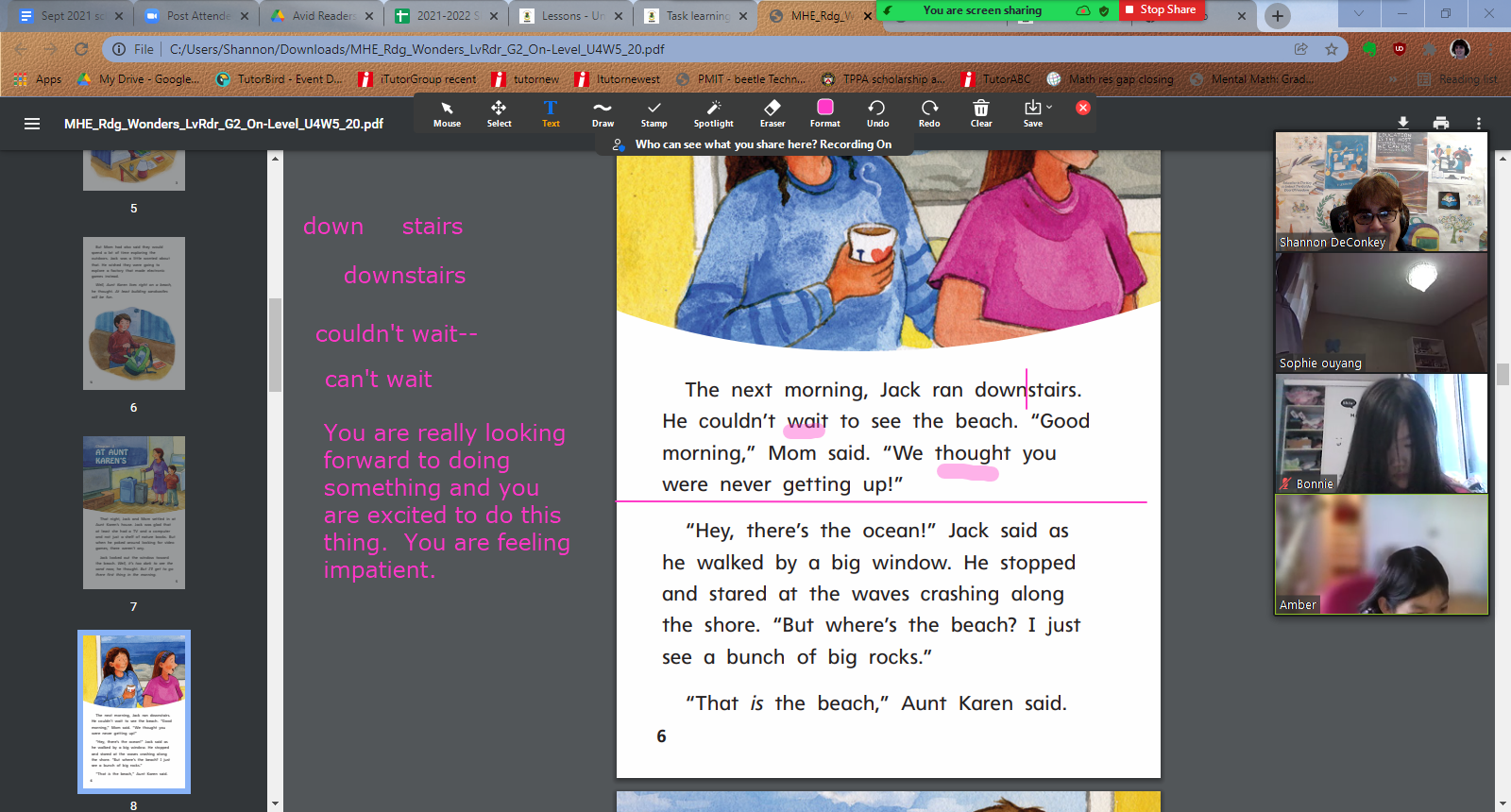Switch to Post Attendee tab
The image size is (1511, 812).
(198, 16)
